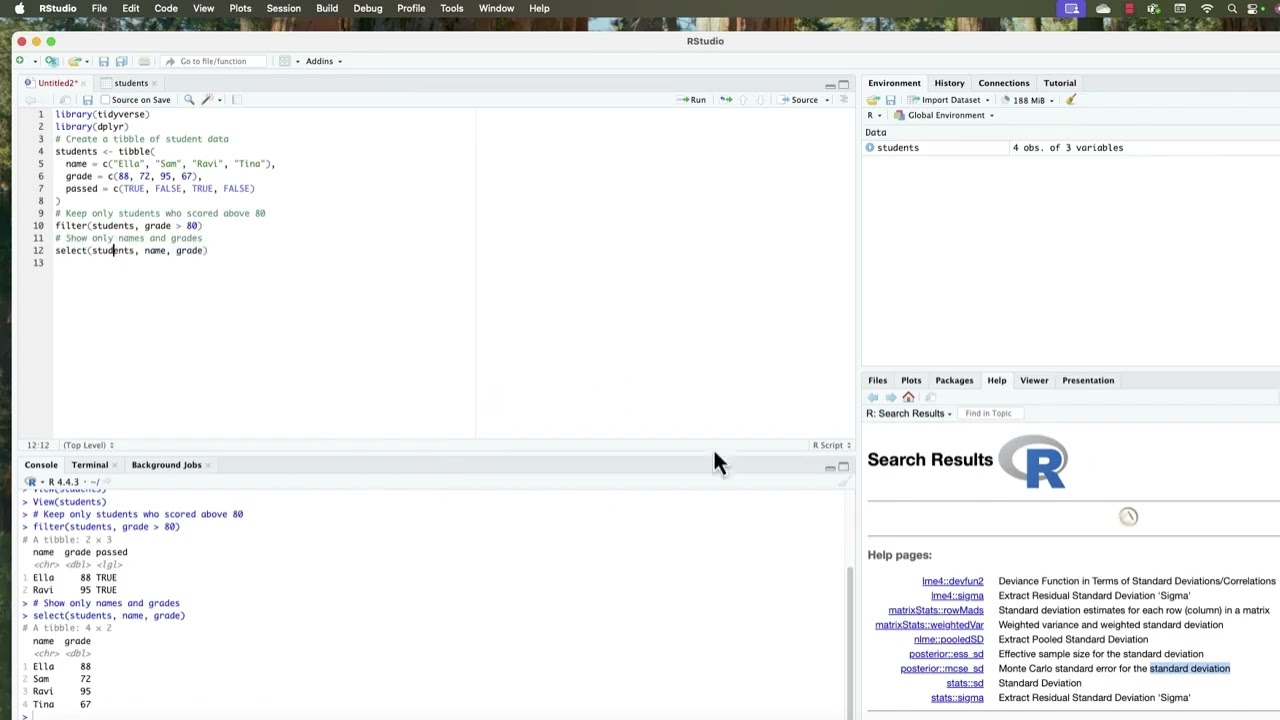This screenshot has height=720, width=1280.
Task: Click the Show in new window icon
Action: [65, 100]
